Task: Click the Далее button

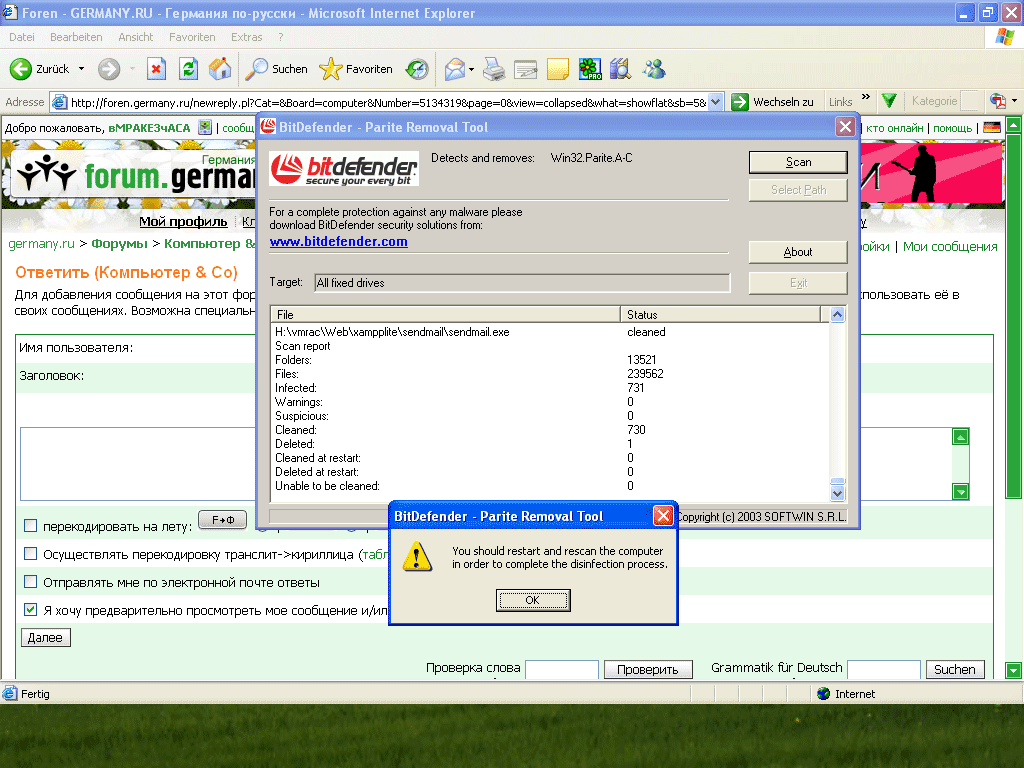Action: (x=46, y=637)
